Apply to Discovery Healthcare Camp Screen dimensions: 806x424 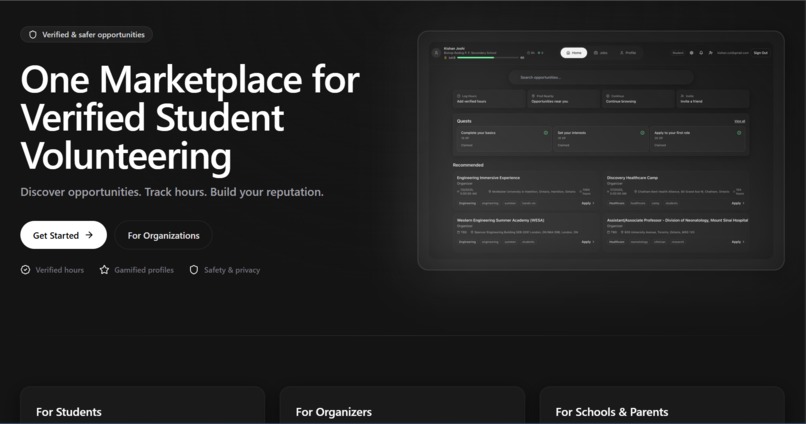(x=738, y=203)
